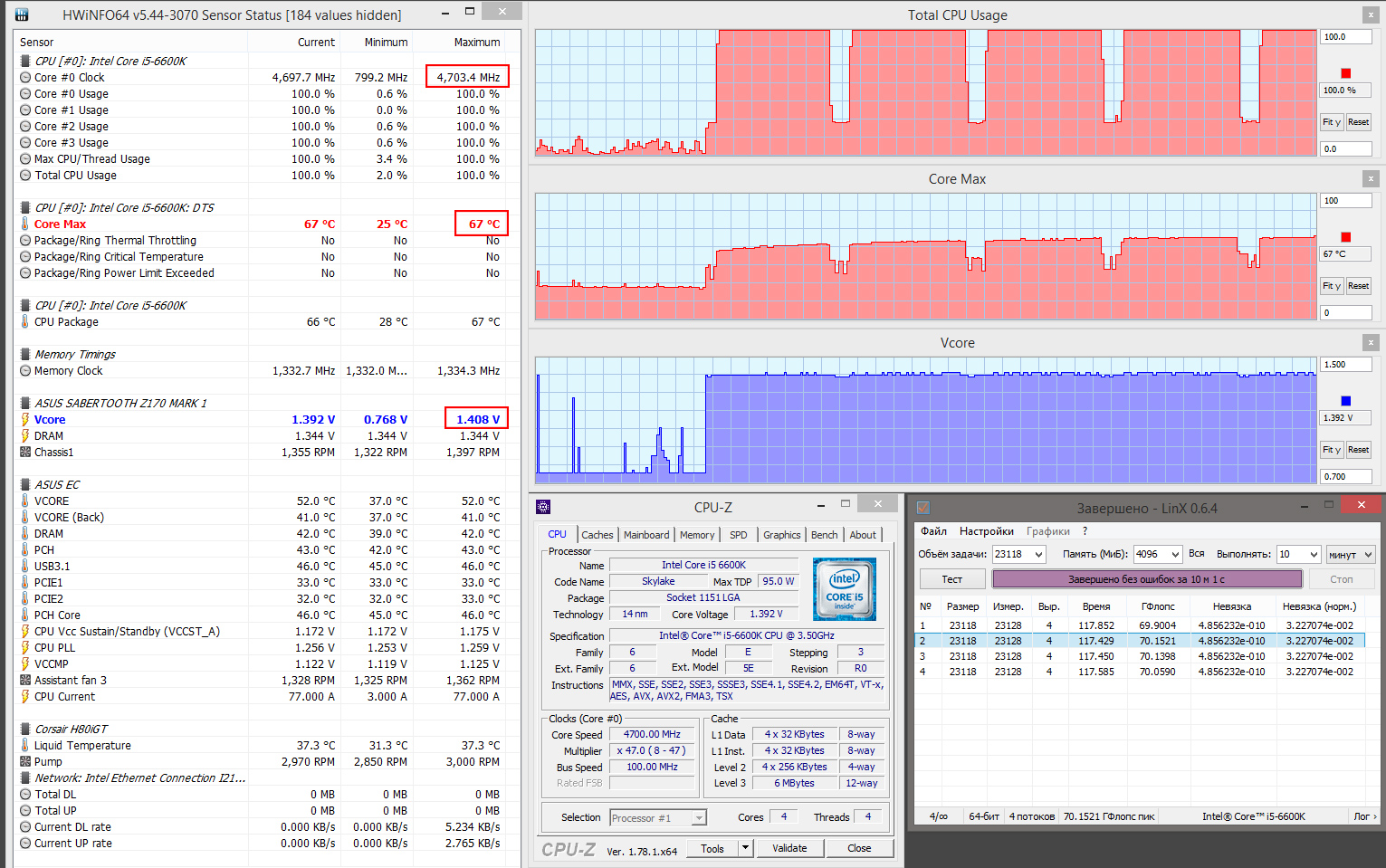The width and height of the screenshot is (1386, 868).
Task: Click the red color swatch on Total CPU Usage graph
Action: point(1346,73)
